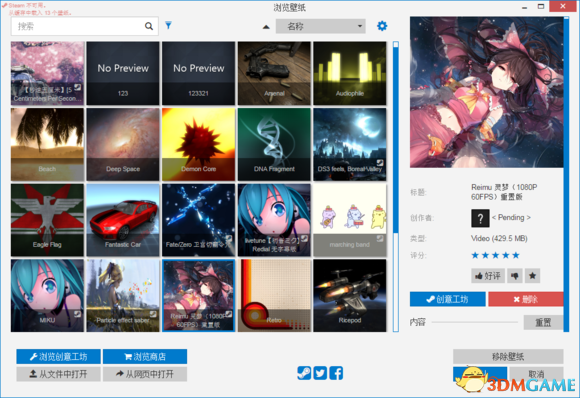This screenshot has height=398, width=580.
Task: Select the Retro wallpaper thumbnail
Action: coord(274,296)
